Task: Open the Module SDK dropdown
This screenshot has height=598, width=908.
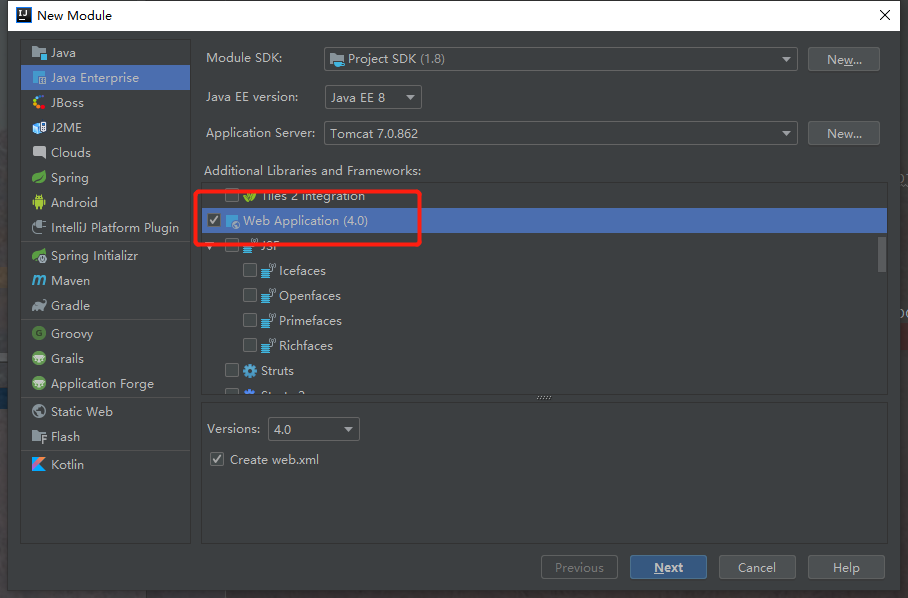Action: (x=561, y=59)
